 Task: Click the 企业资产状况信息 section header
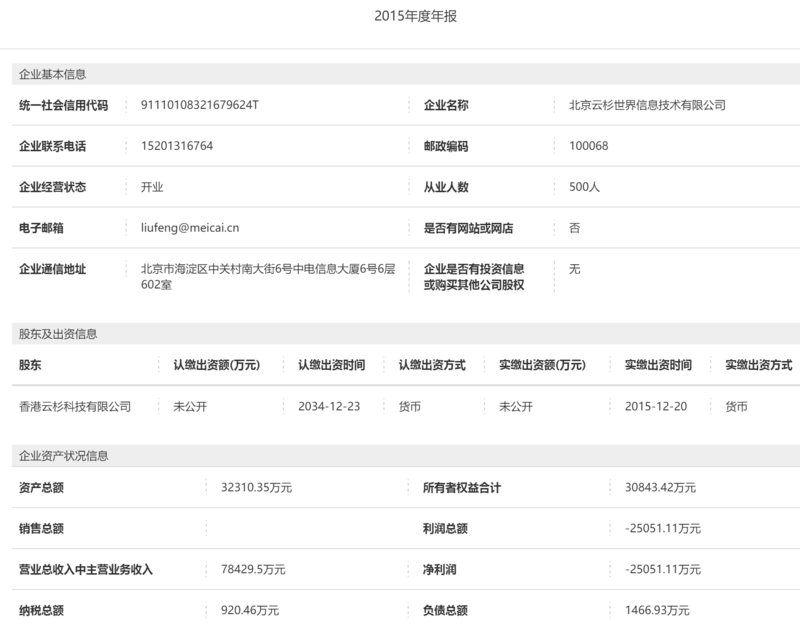point(63,456)
